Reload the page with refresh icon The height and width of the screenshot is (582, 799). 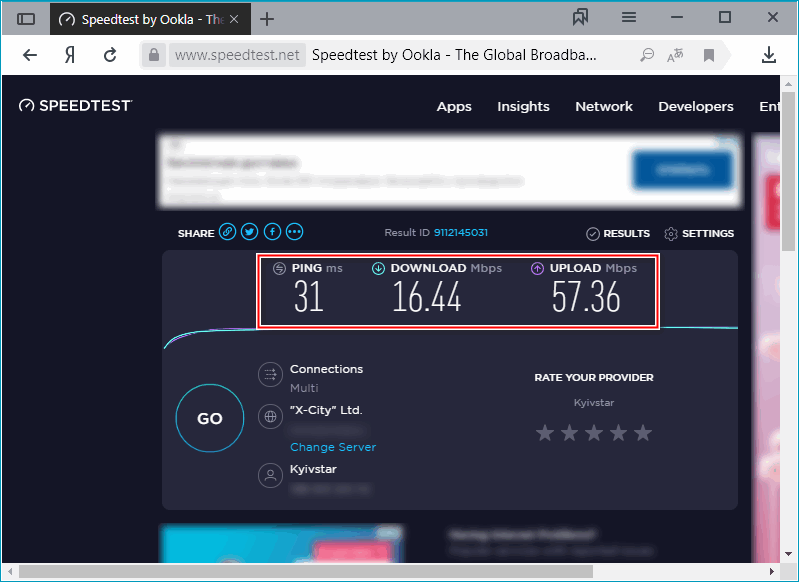coord(110,55)
